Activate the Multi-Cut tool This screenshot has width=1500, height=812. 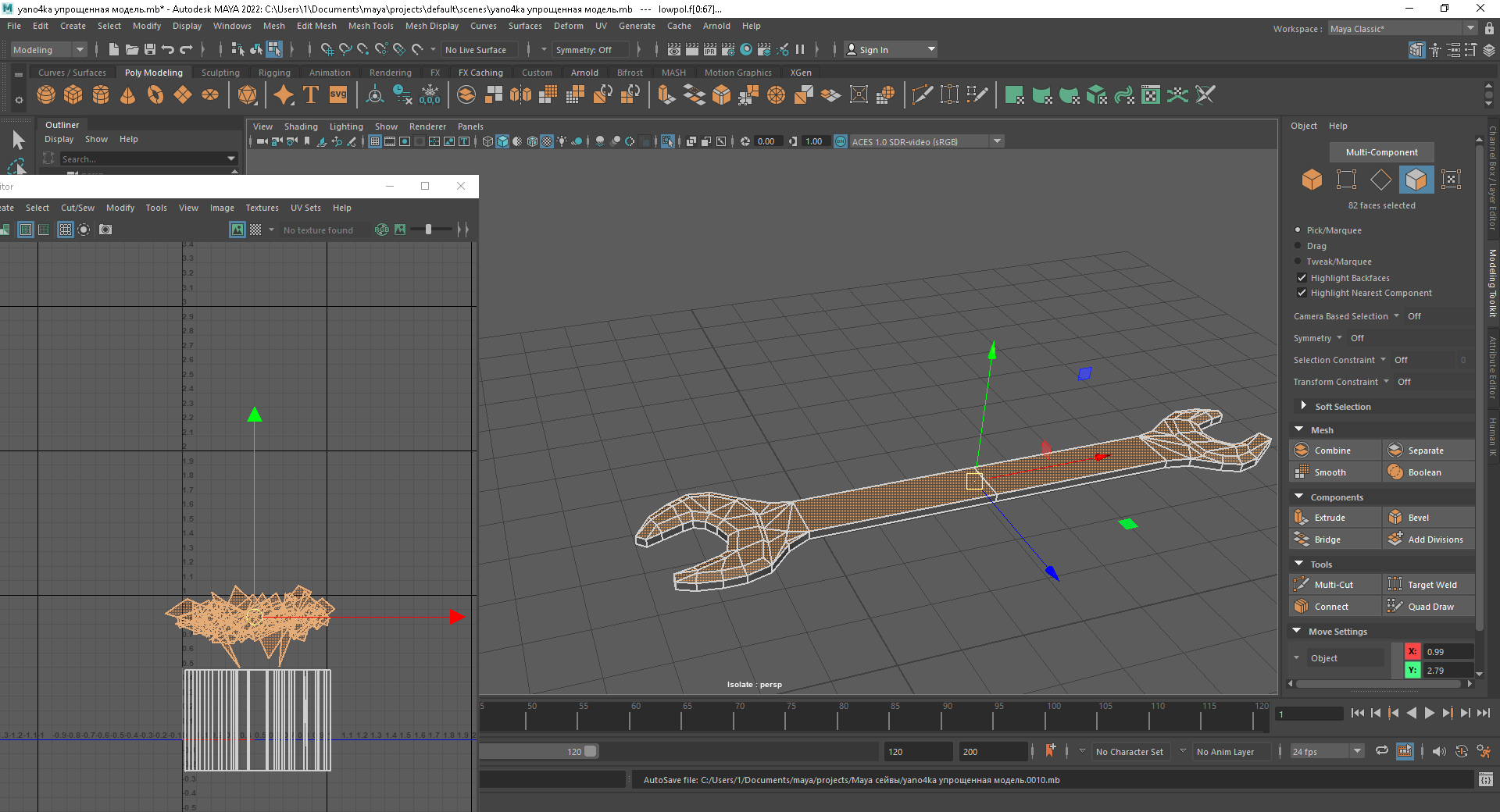(1335, 585)
